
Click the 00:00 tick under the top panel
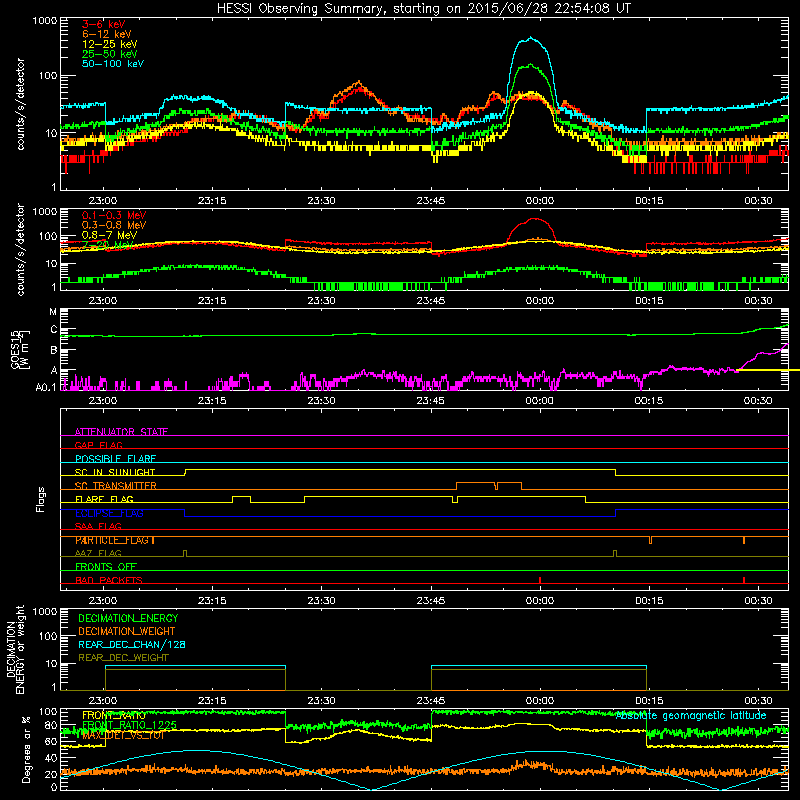(540, 201)
